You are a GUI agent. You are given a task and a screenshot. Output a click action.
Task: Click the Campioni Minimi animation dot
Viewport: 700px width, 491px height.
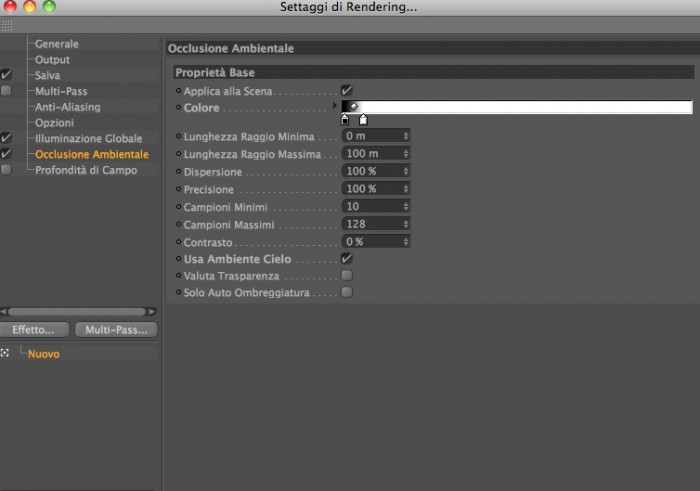point(179,207)
